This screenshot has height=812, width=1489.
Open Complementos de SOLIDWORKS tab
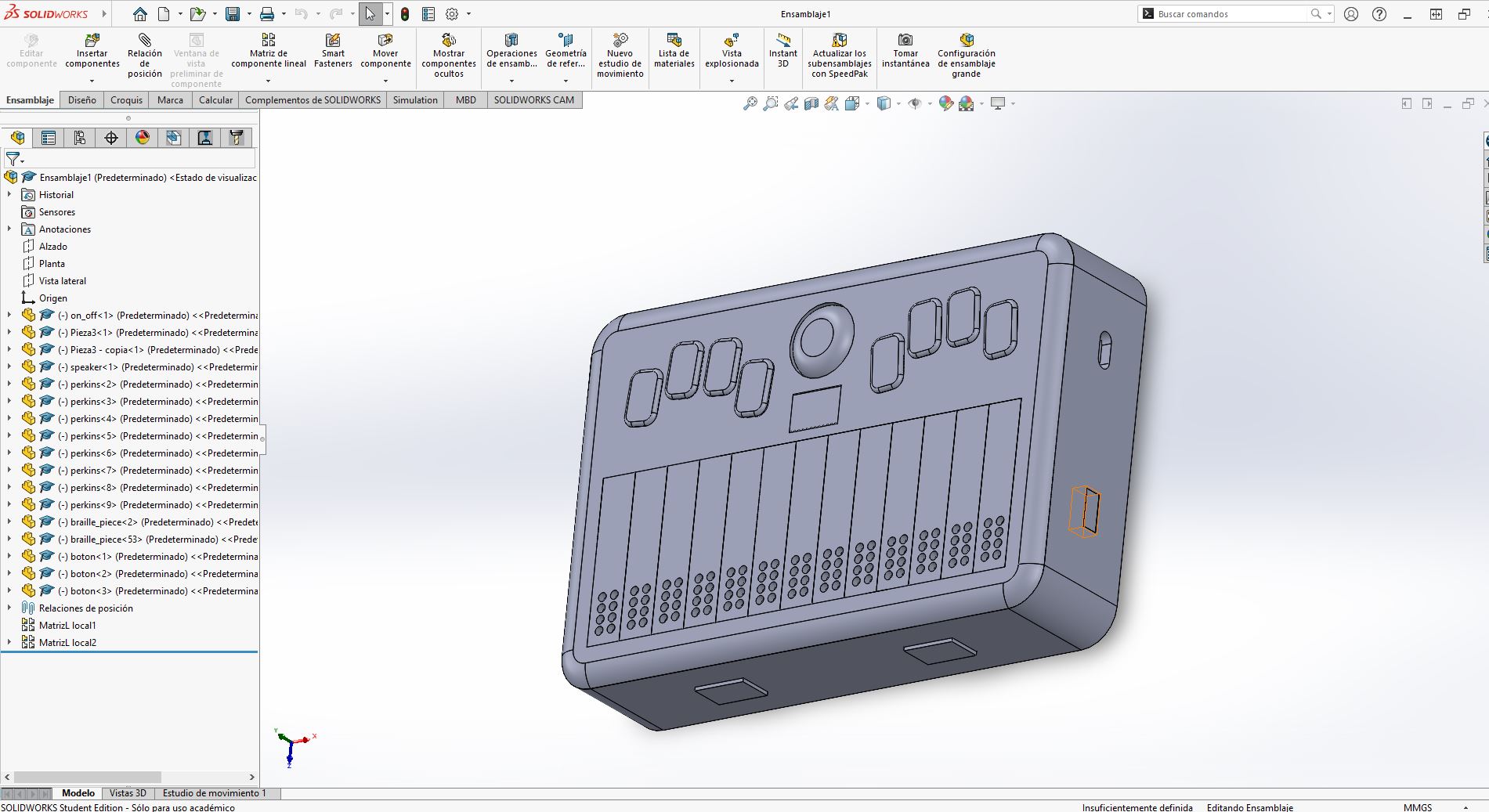click(x=313, y=99)
